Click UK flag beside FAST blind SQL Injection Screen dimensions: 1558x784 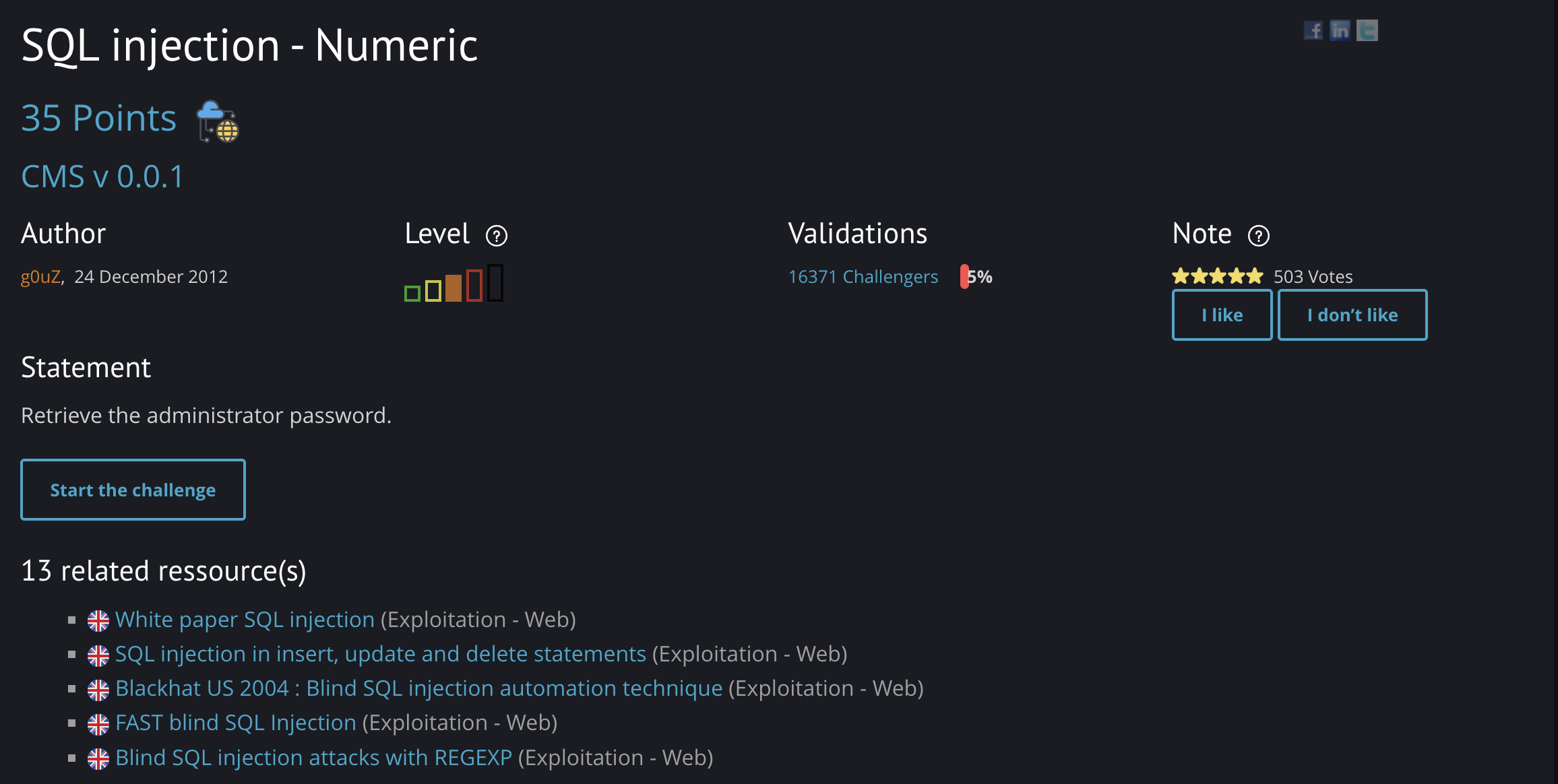pos(98,724)
